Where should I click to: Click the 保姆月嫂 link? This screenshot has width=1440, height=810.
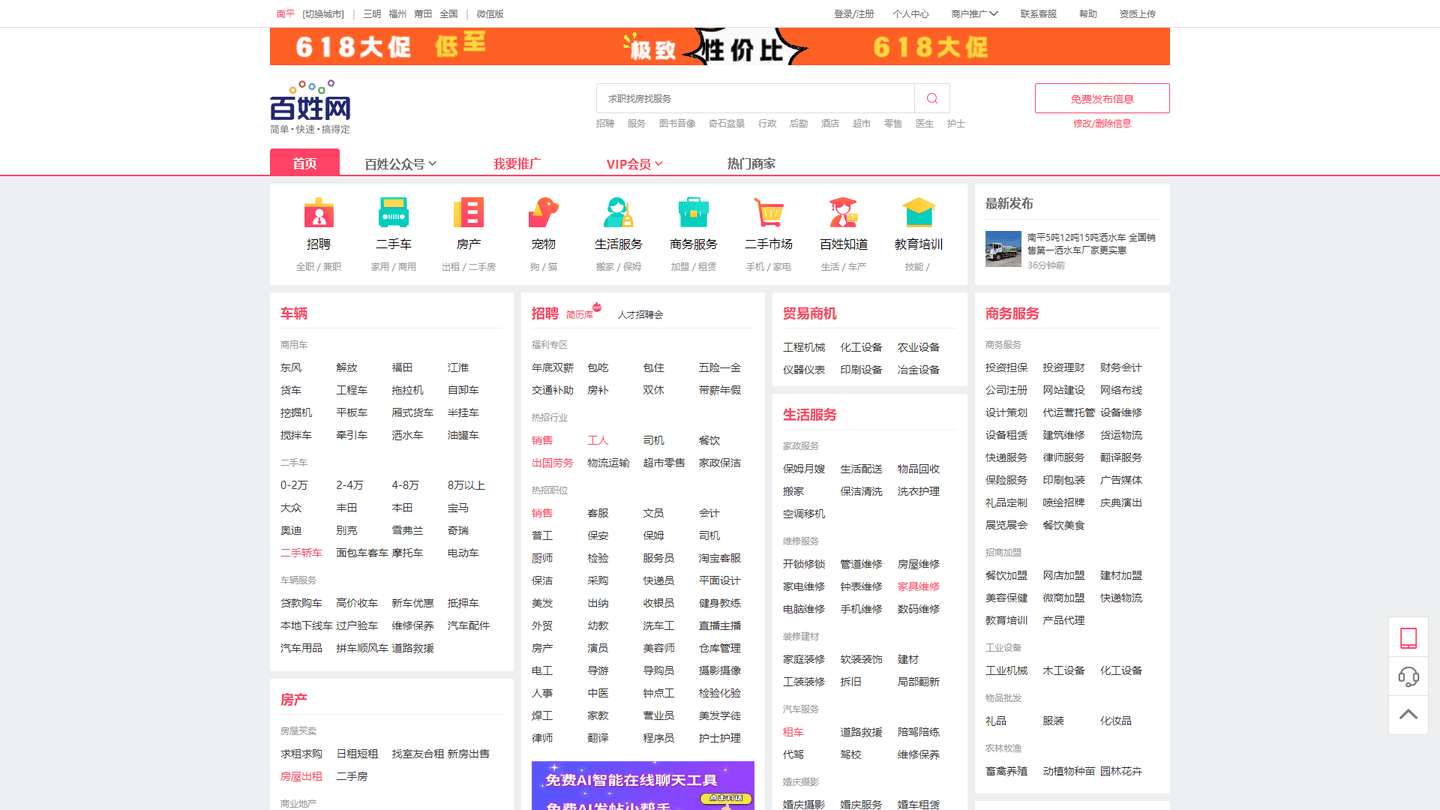coord(804,469)
